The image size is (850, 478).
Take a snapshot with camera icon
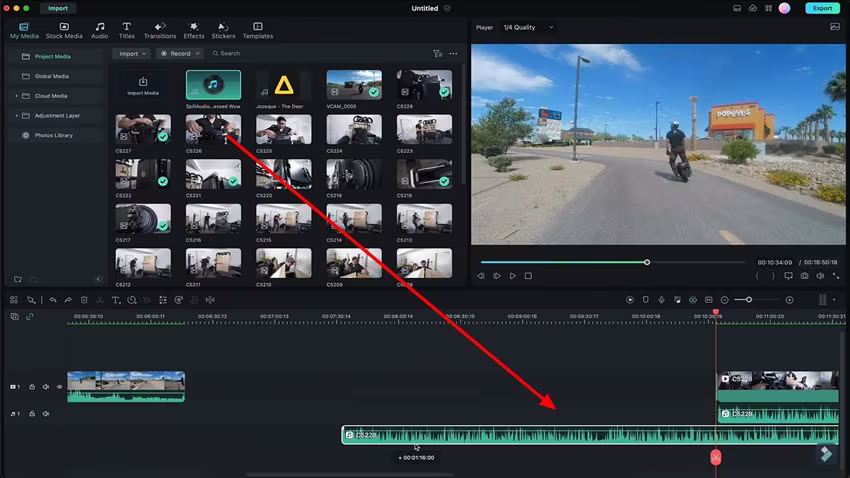click(x=804, y=276)
